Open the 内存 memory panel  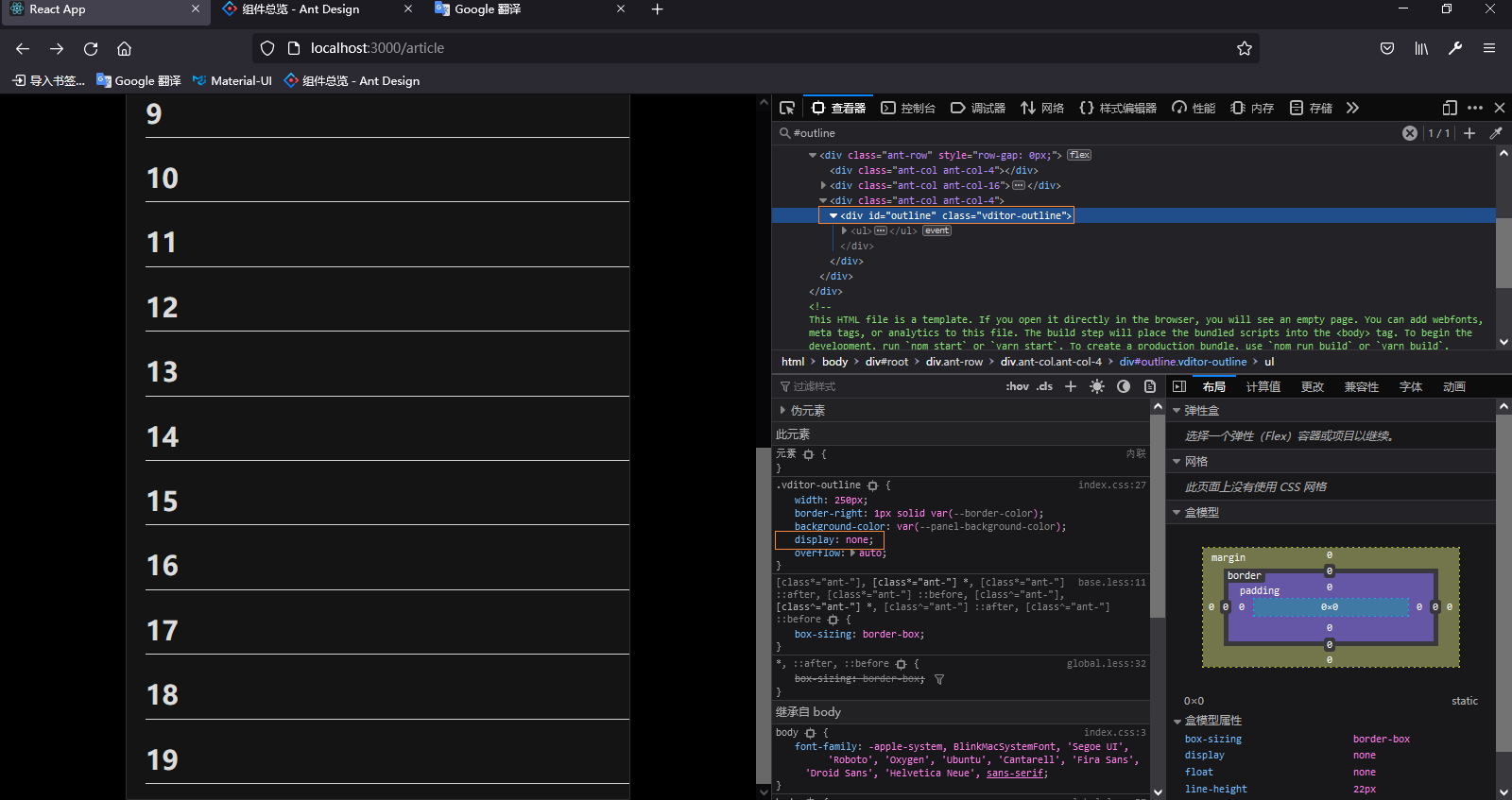(x=1252, y=108)
